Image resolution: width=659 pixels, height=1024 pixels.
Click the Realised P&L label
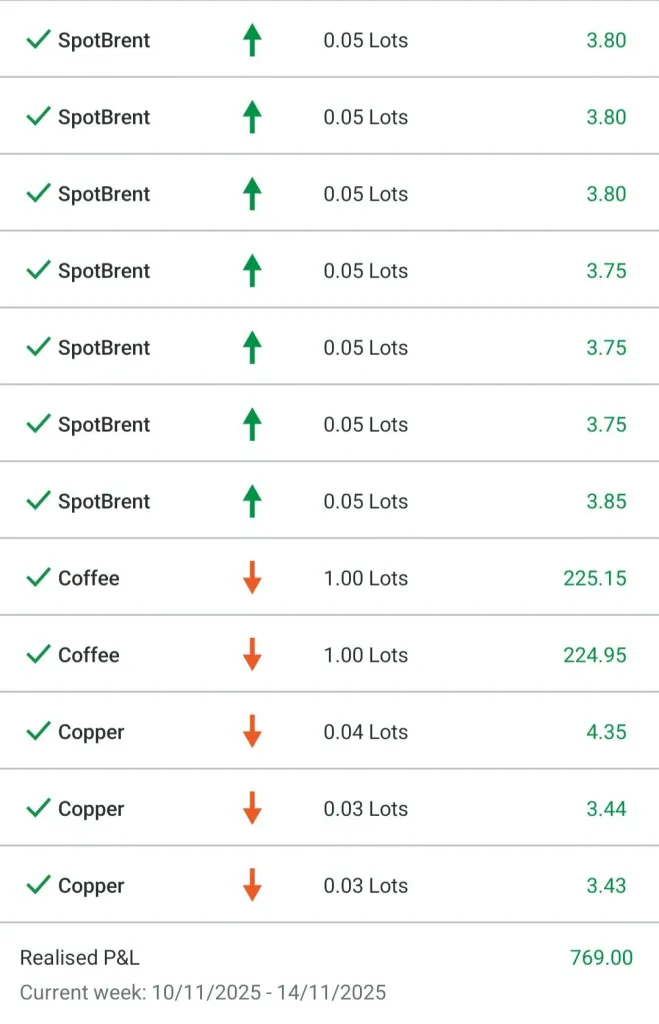[x=80, y=958]
